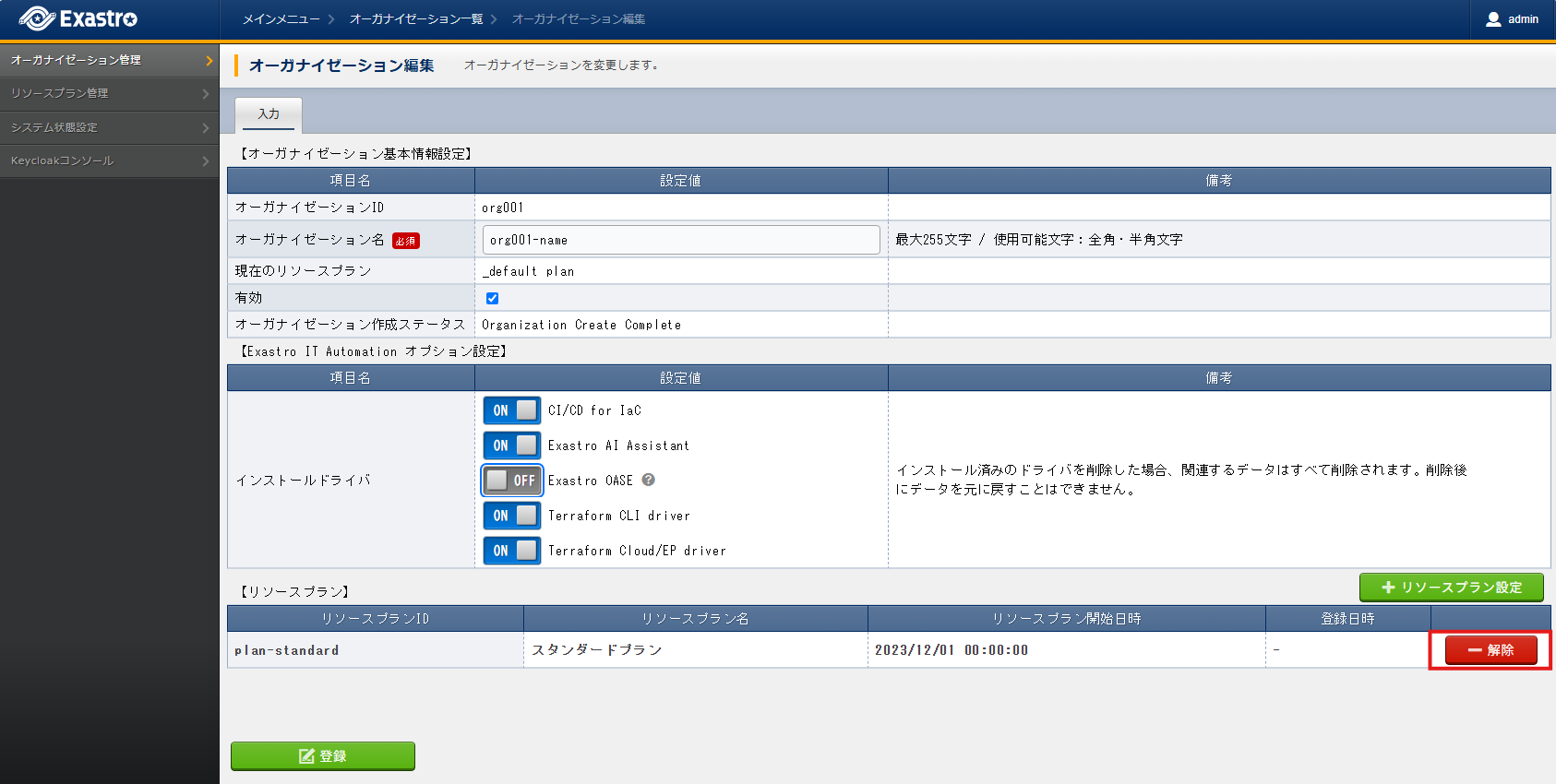This screenshot has height=784, width=1556.
Task: Click the リソースプラン開始日時 column header
Action: click(x=1067, y=619)
